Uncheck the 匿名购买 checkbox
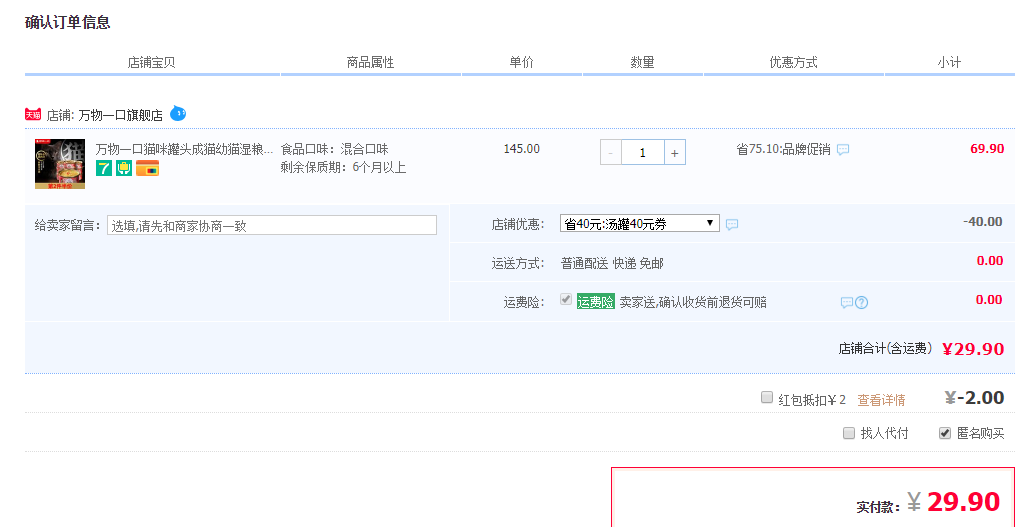Image resolution: width=1026 pixels, height=527 pixels. point(945,433)
